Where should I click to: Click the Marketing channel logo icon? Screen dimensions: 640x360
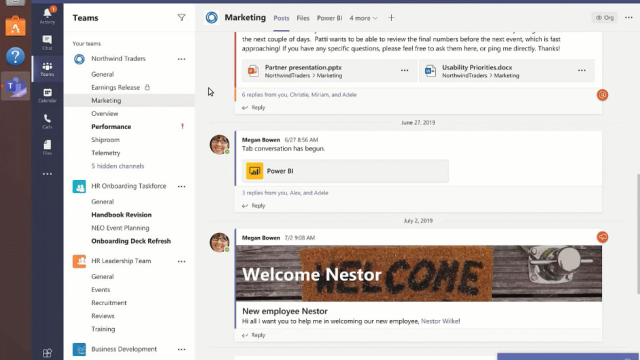pyautogui.click(x=211, y=18)
